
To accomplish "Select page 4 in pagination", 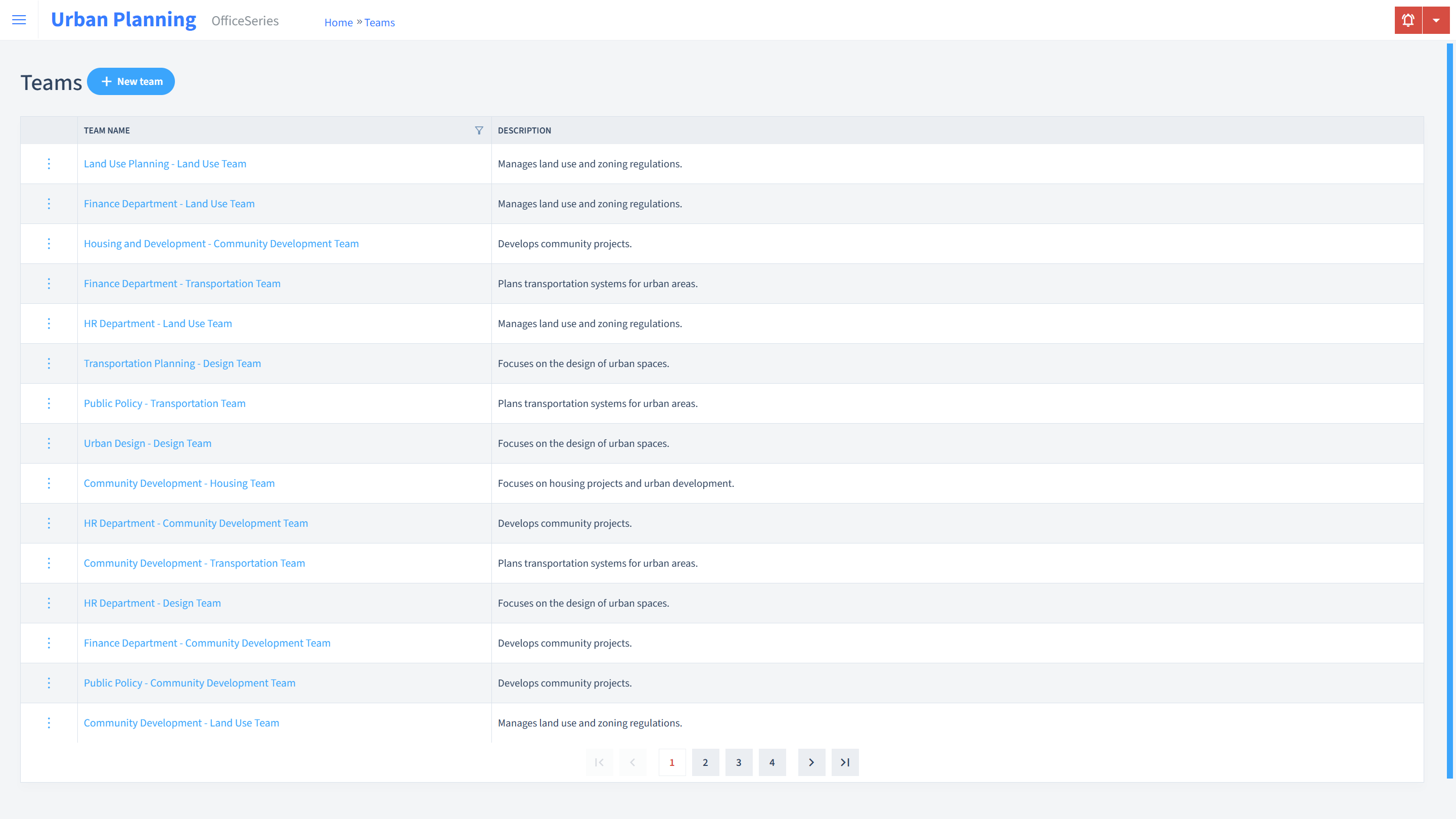I will coord(772,762).
